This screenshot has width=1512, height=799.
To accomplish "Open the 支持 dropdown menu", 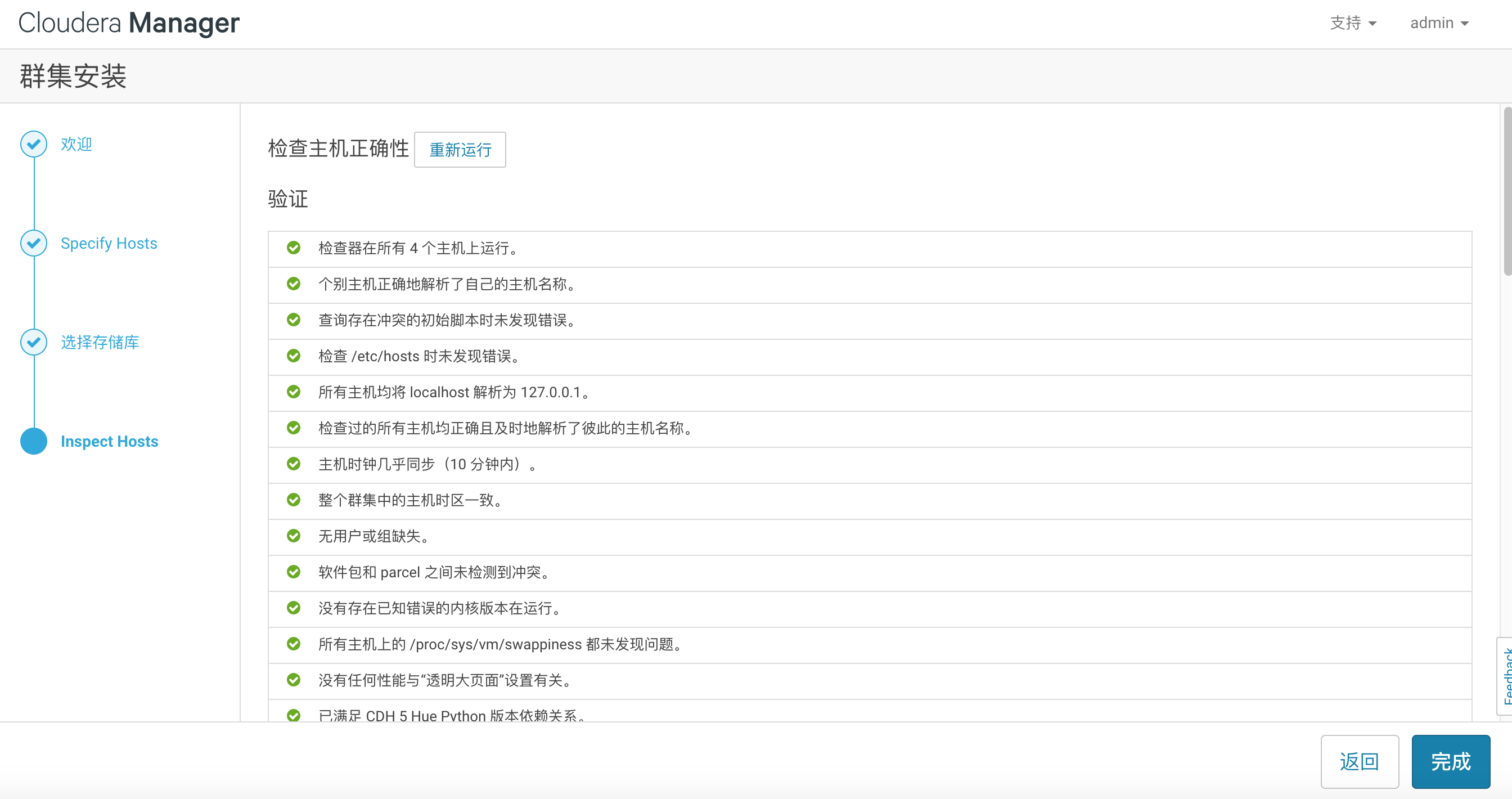I will 1353,23.
